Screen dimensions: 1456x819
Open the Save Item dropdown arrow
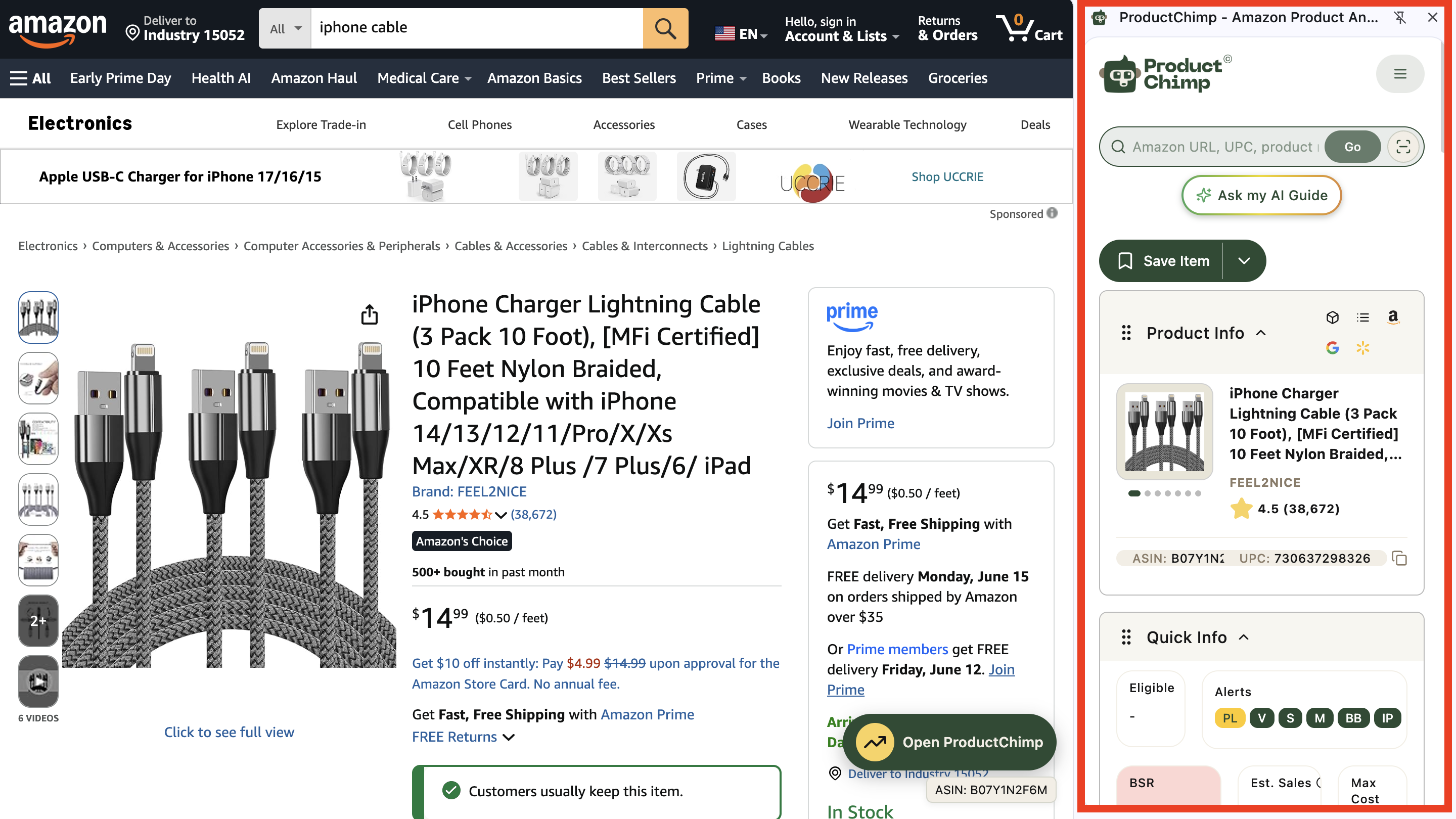tap(1244, 260)
